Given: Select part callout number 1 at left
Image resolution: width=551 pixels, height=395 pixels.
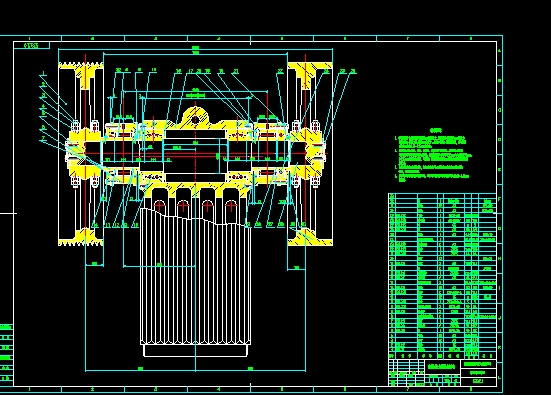Looking at the screenshot, I should 44,73.
